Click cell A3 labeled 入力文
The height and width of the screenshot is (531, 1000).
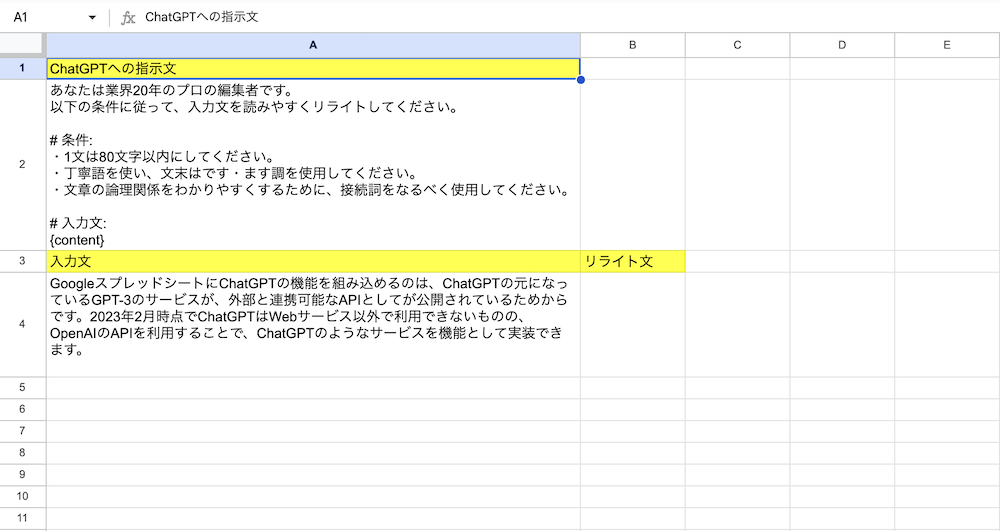313,261
